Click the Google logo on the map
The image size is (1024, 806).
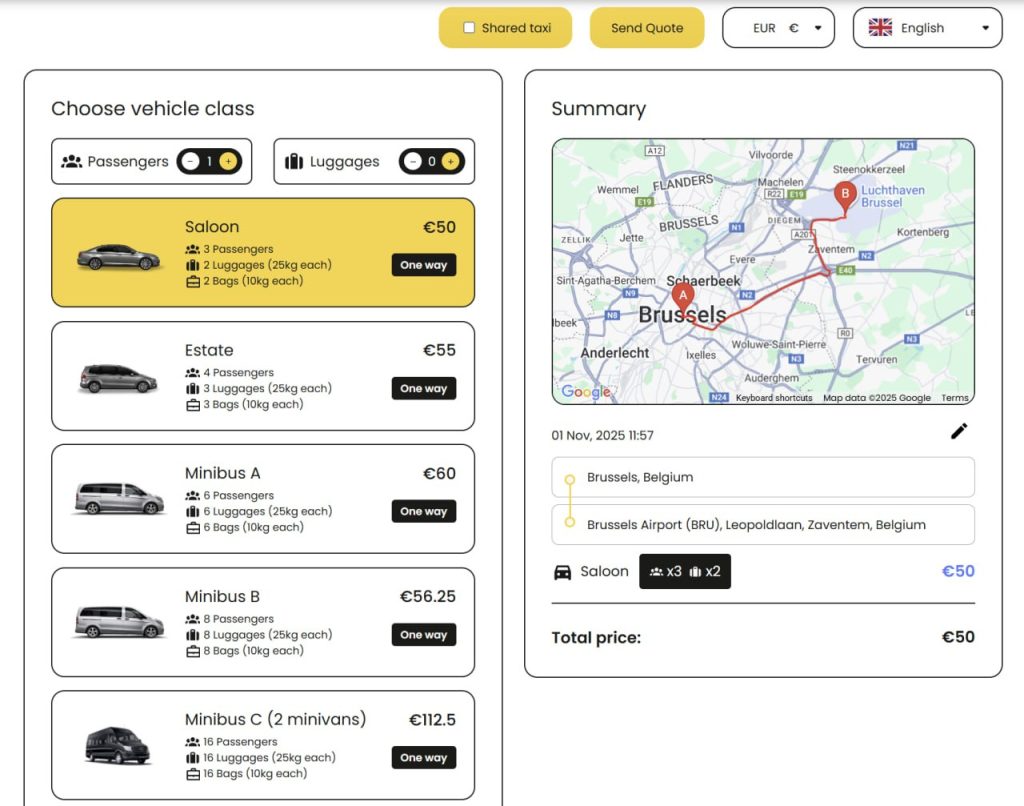(x=585, y=392)
